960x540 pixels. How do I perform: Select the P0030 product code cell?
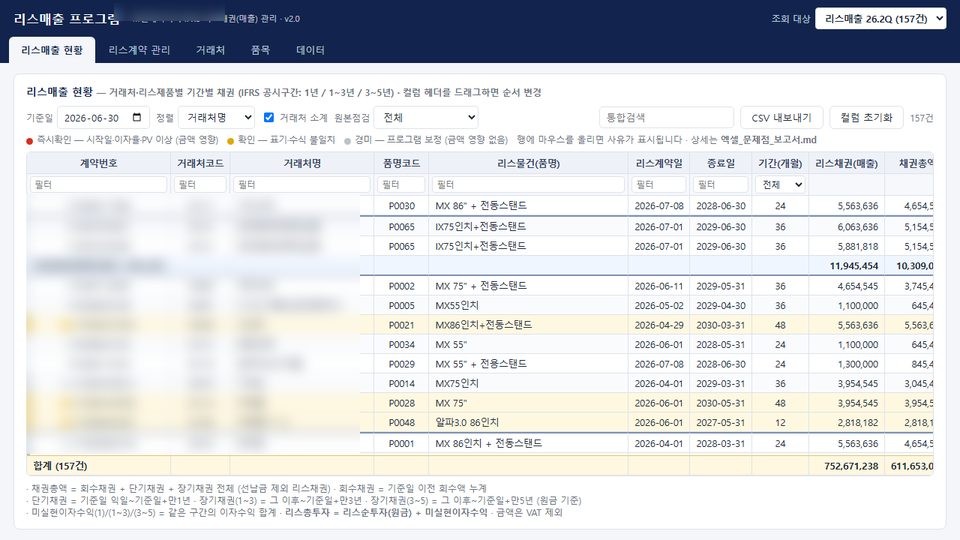(x=401, y=206)
